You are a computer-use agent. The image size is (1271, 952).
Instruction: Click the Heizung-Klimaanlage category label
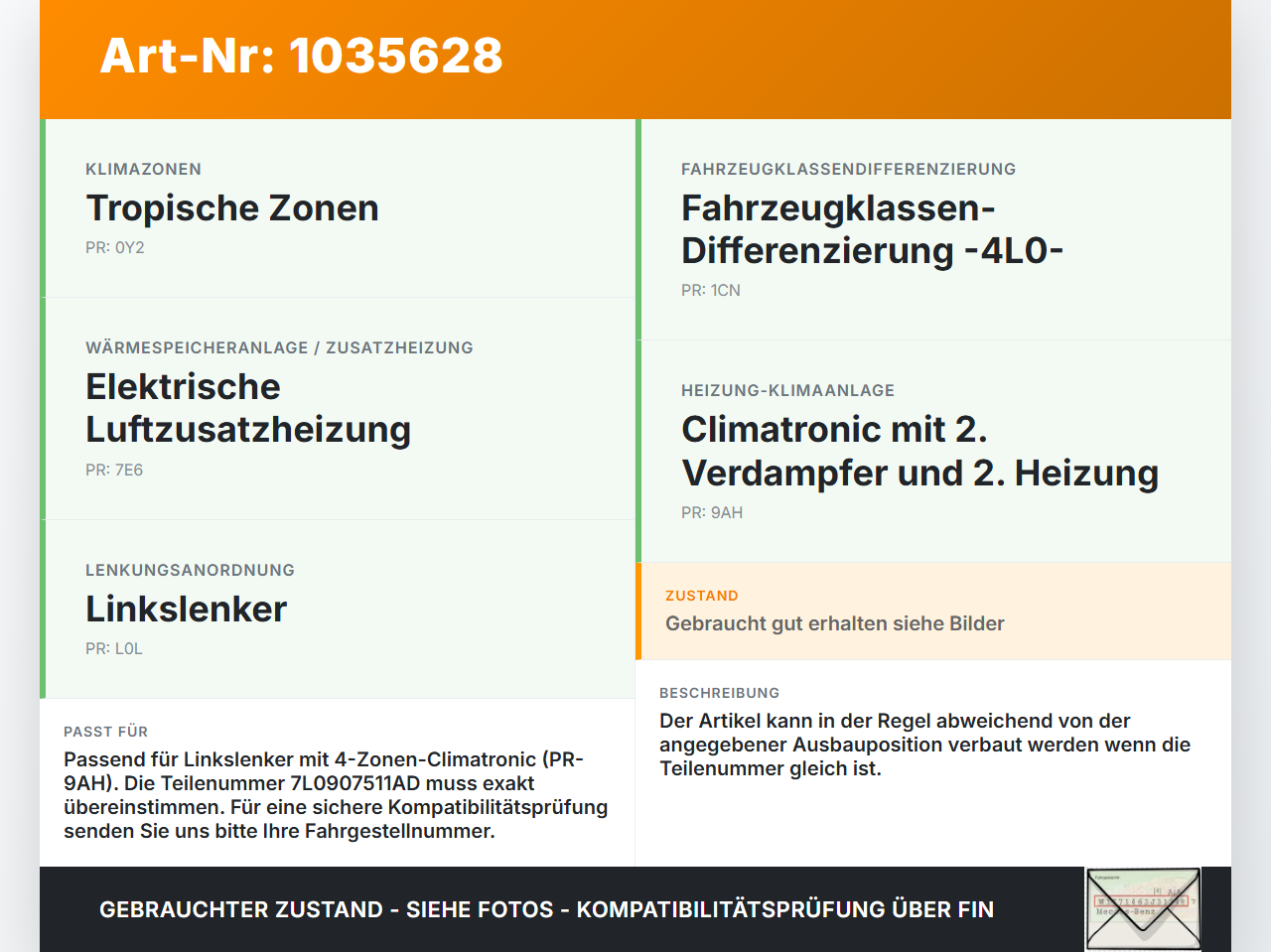click(787, 390)
